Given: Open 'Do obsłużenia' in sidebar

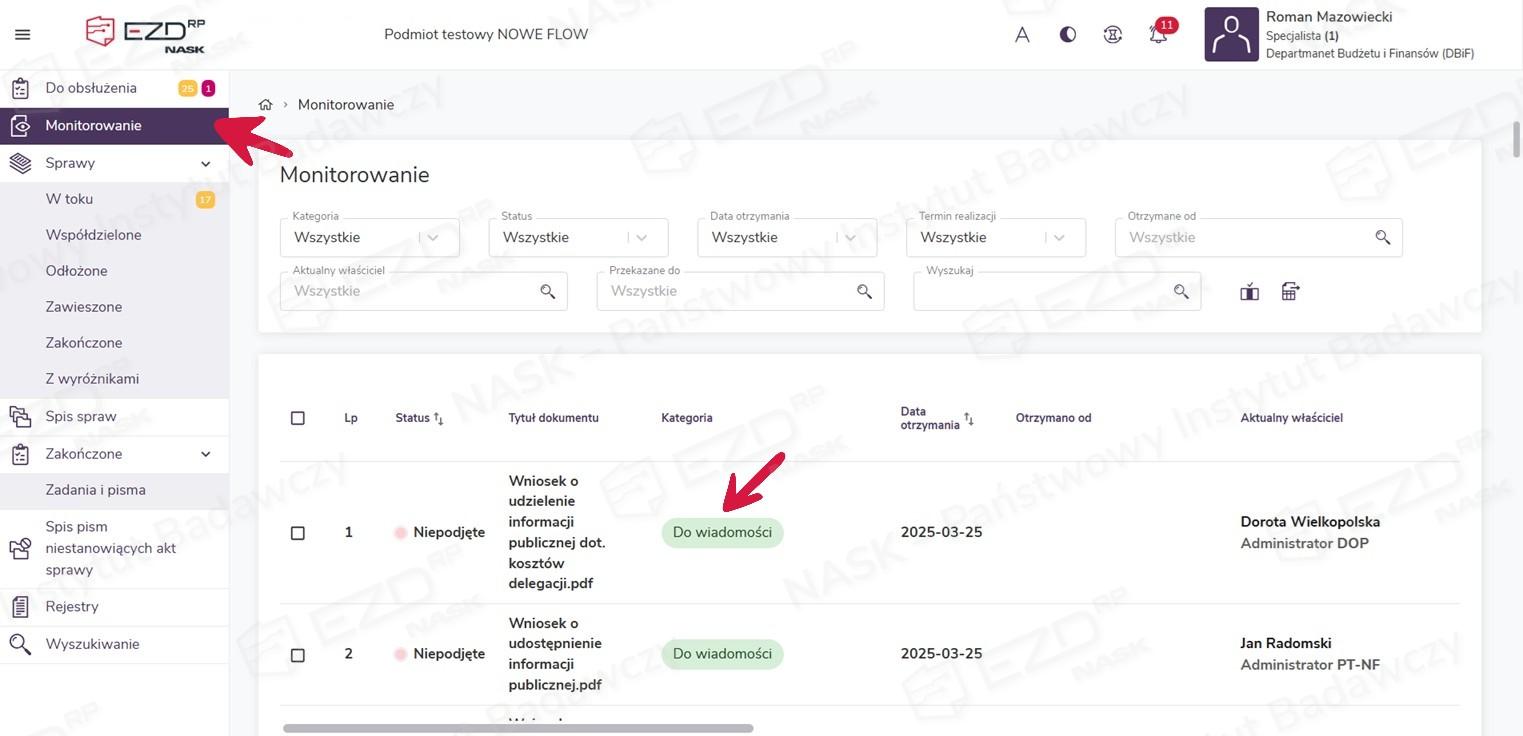Looking at the screenshot, I should click(x=91, y=88).
